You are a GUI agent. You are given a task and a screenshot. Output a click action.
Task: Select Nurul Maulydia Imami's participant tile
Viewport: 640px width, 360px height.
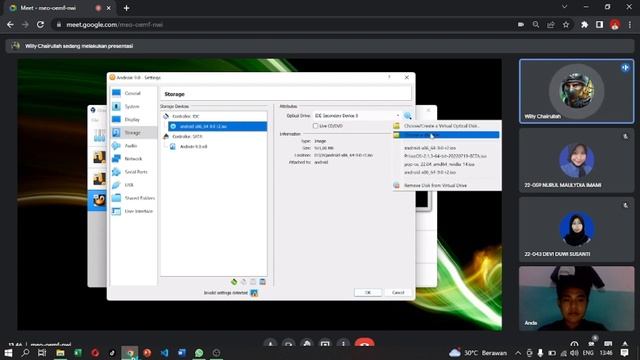[x=576, y=160]
